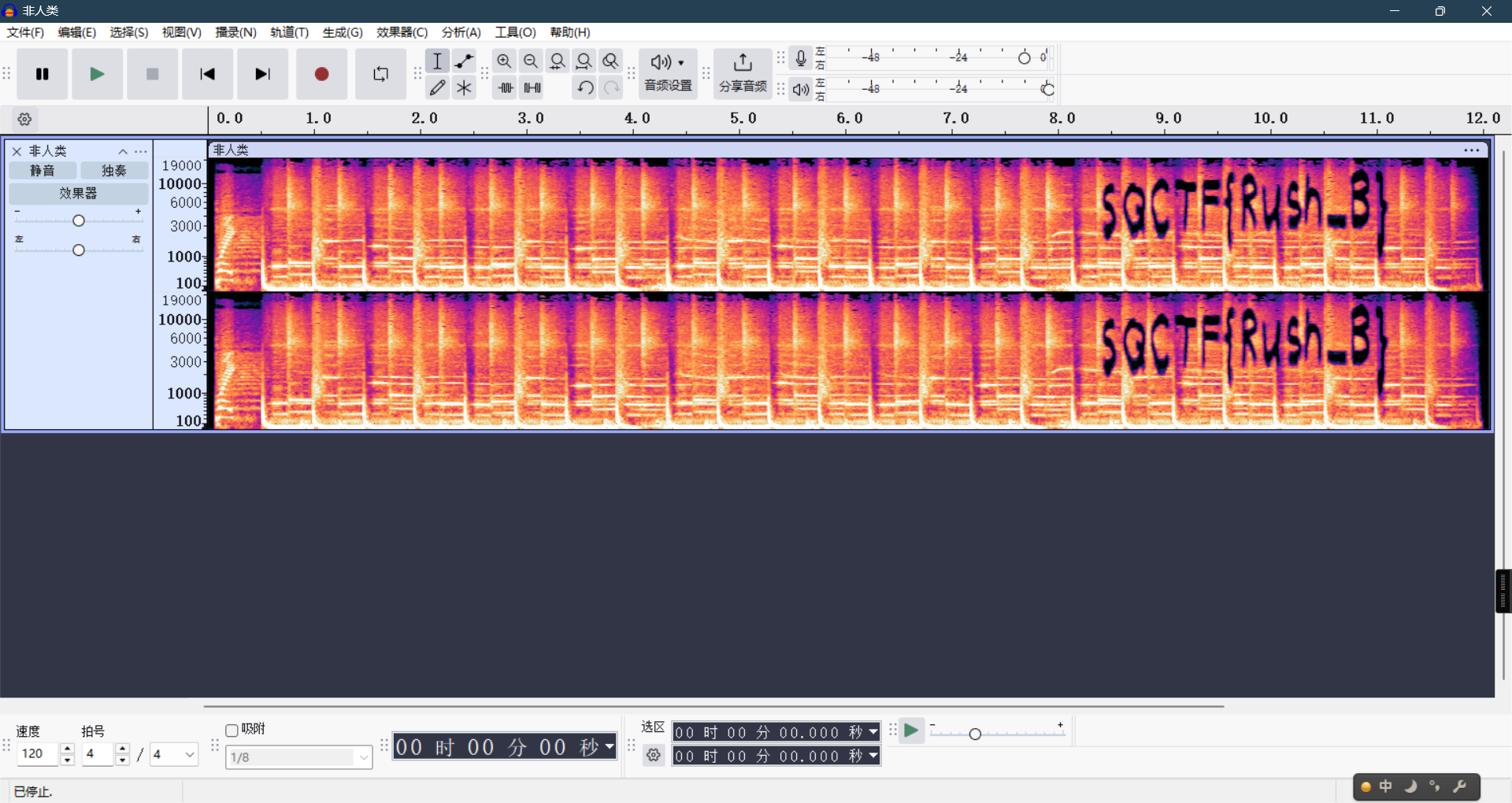The image size is (1512, 803).
Task: Open the selection end time format dropdown
Action: [x=873, y=756]
